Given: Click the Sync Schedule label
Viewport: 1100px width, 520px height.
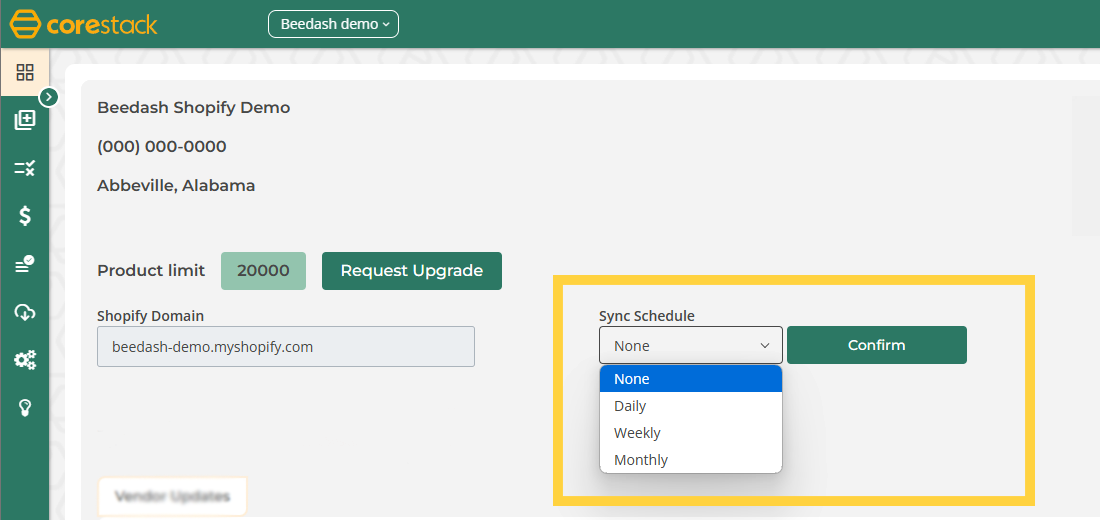Looking at the screenshot, I should pyautogui.click(x=647, y=316).
